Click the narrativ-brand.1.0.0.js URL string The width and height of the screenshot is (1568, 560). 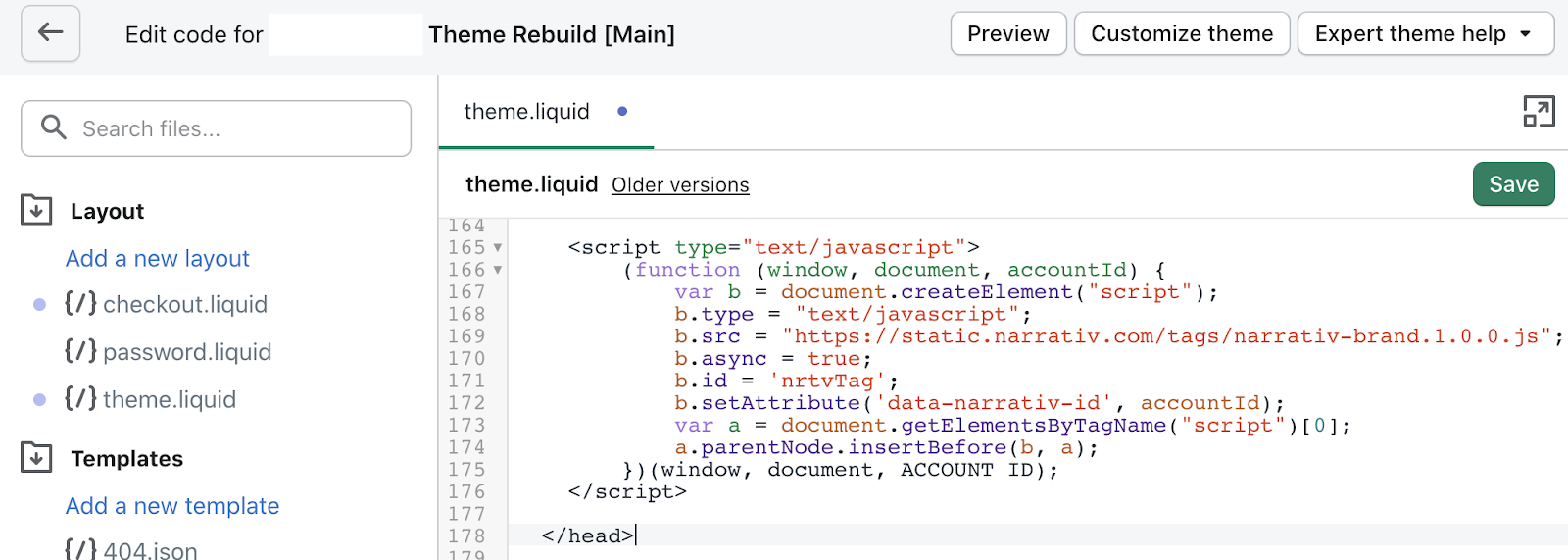pos(1166,336)
